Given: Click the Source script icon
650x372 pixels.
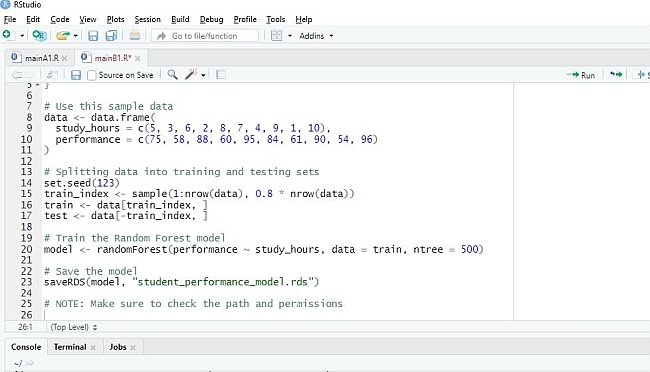Looking at the screenshot, I should tap(643, 75).
